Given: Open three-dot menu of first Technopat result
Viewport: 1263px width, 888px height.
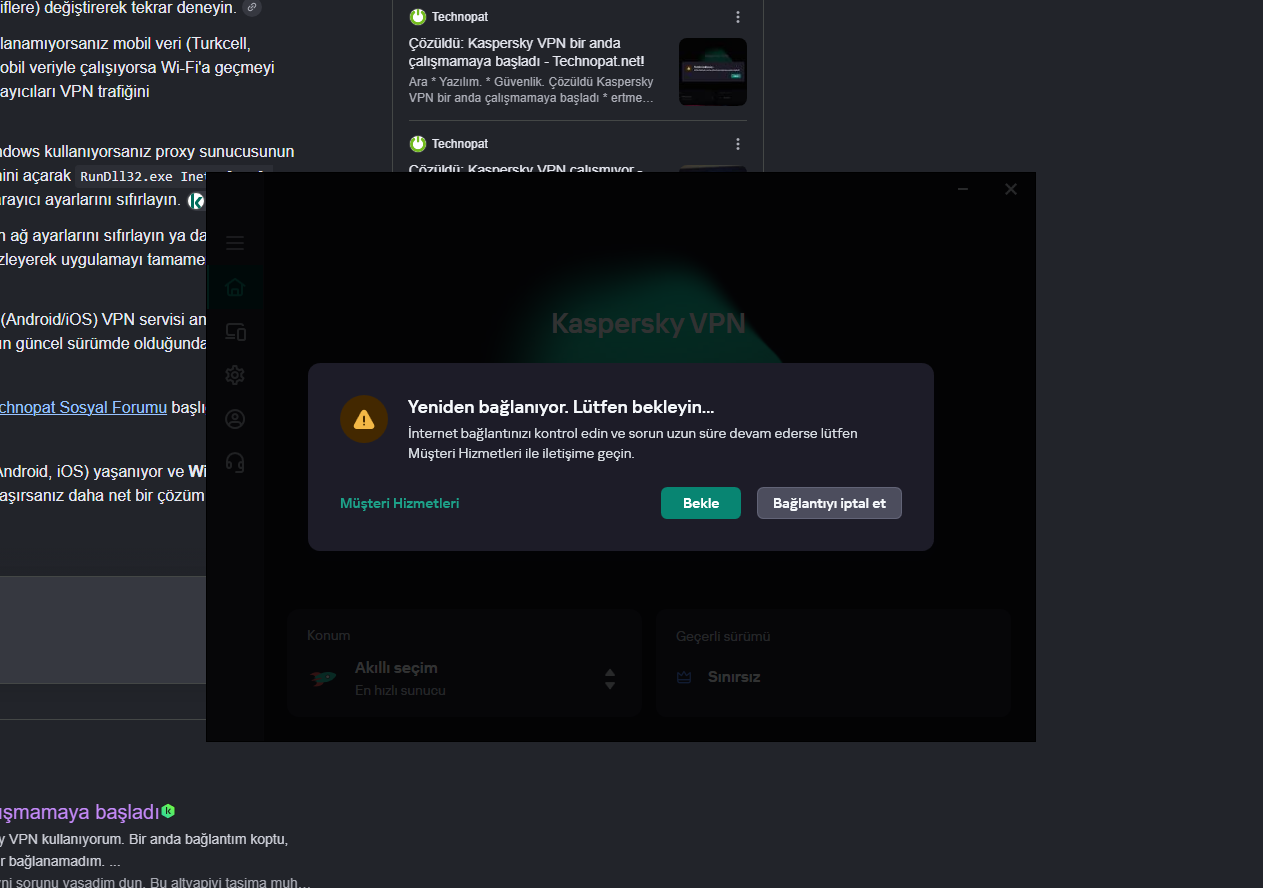Looking at the screenshot, I should [738, 17].
